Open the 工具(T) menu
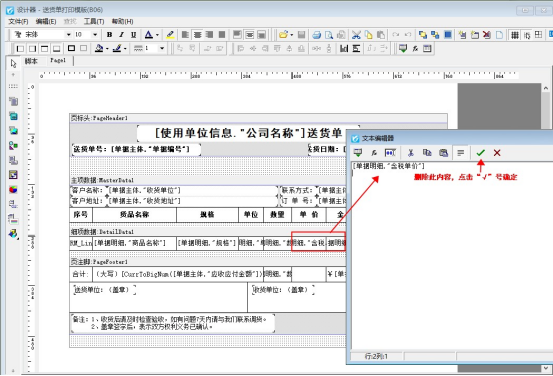553x376 pixels. click(94, 22)
